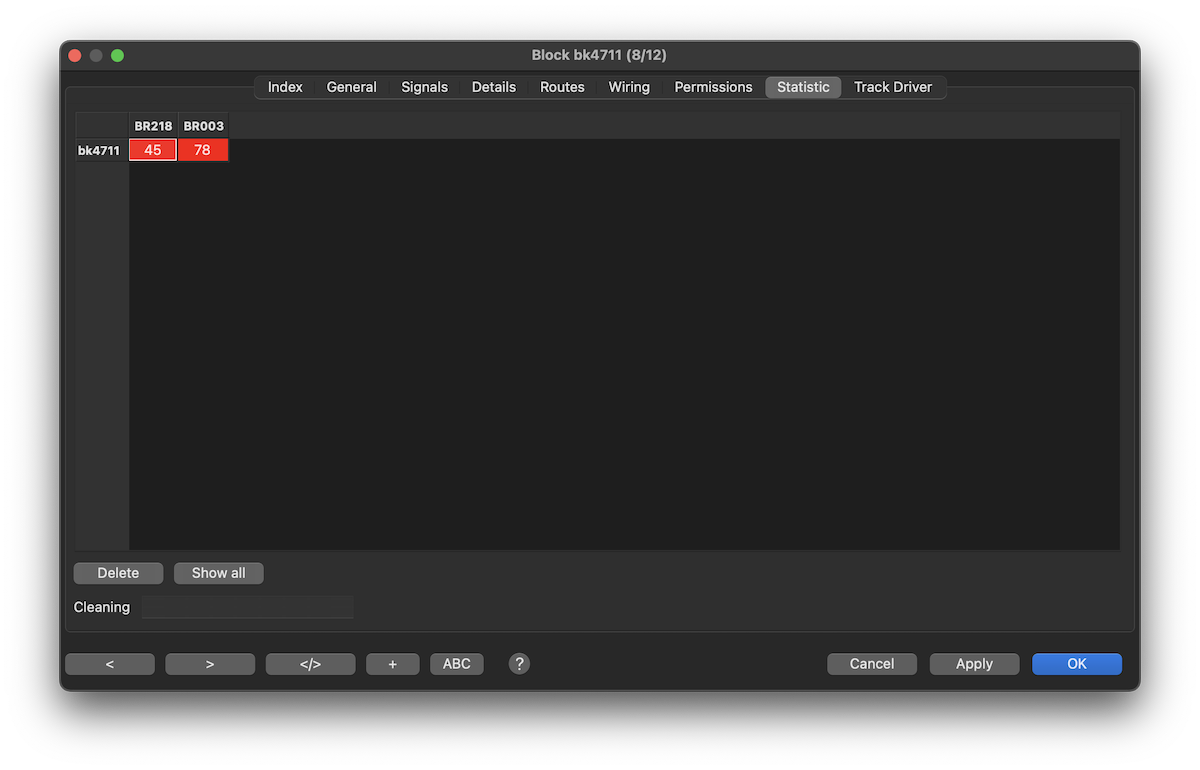Click the Apply button
The image size is (1200, 770).
click(x=974, y=664)
